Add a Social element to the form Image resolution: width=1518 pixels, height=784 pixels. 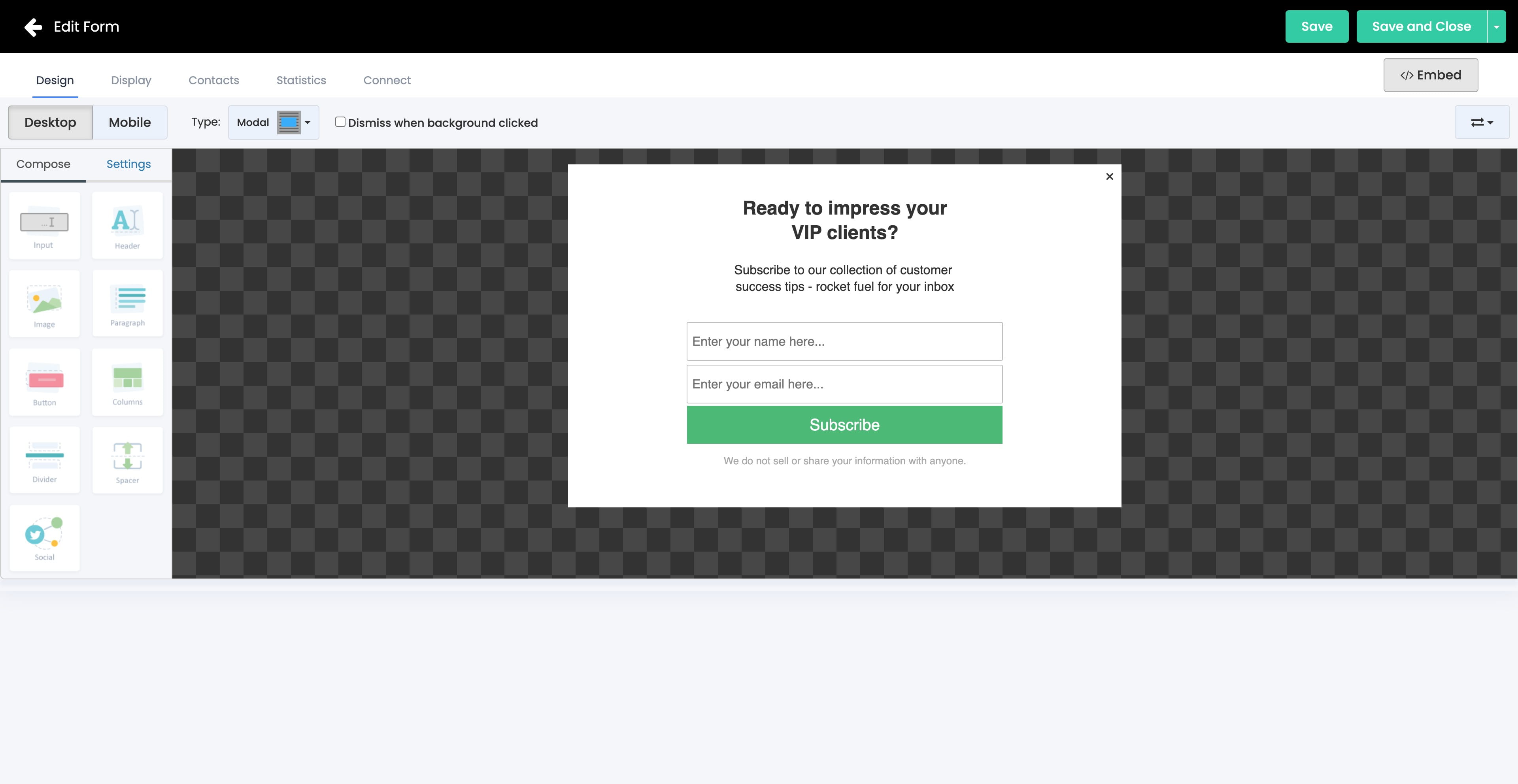pyautogui.click(x=44, y=538)
